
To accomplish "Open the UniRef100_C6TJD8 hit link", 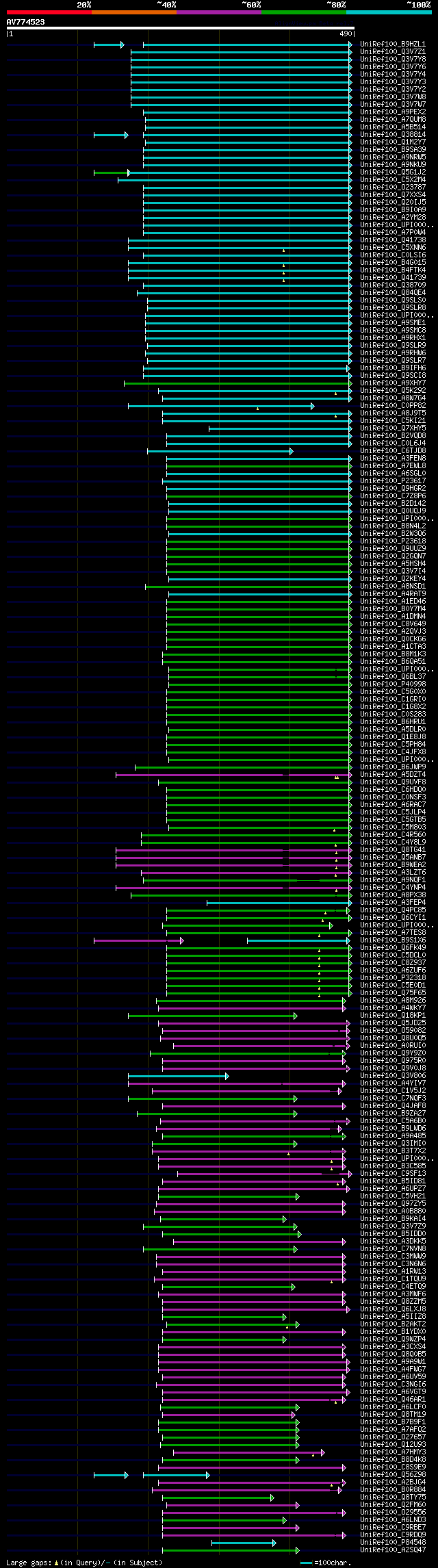I will [393, 451].
